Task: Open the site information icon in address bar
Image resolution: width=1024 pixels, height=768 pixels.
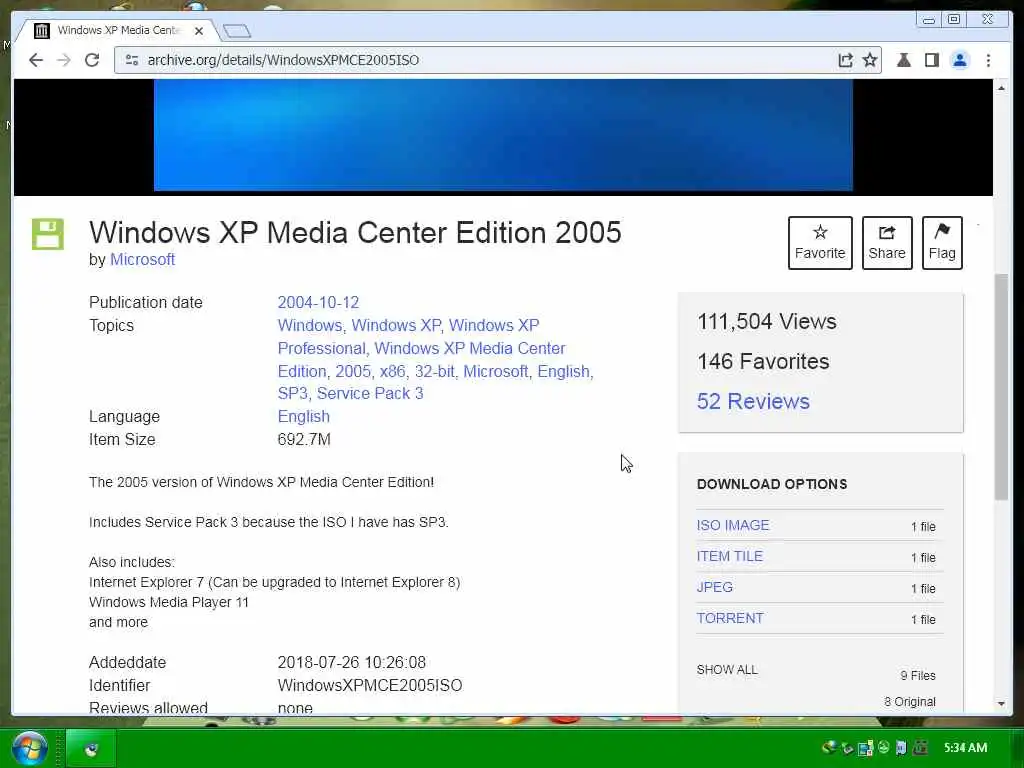Action: pyautogui.click(x=131, y=60)
